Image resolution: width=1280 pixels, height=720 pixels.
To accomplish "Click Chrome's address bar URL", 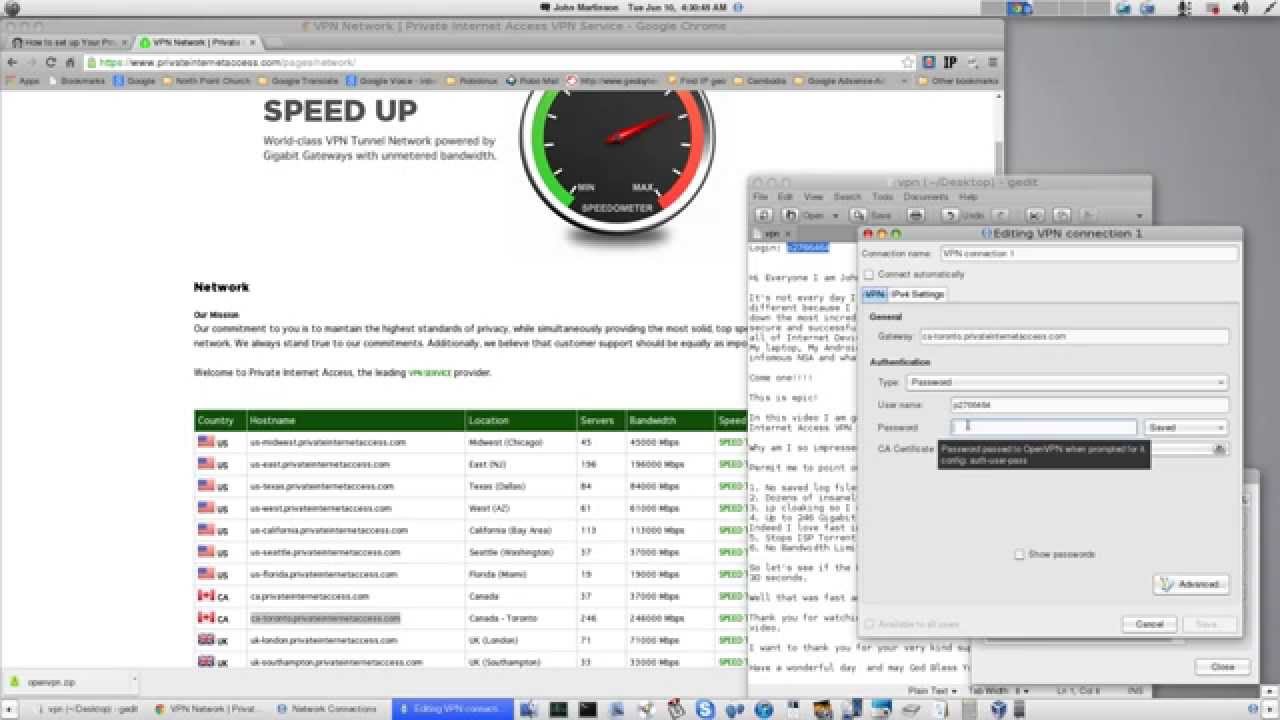I will pyautogui.click(x=227, y=62).
